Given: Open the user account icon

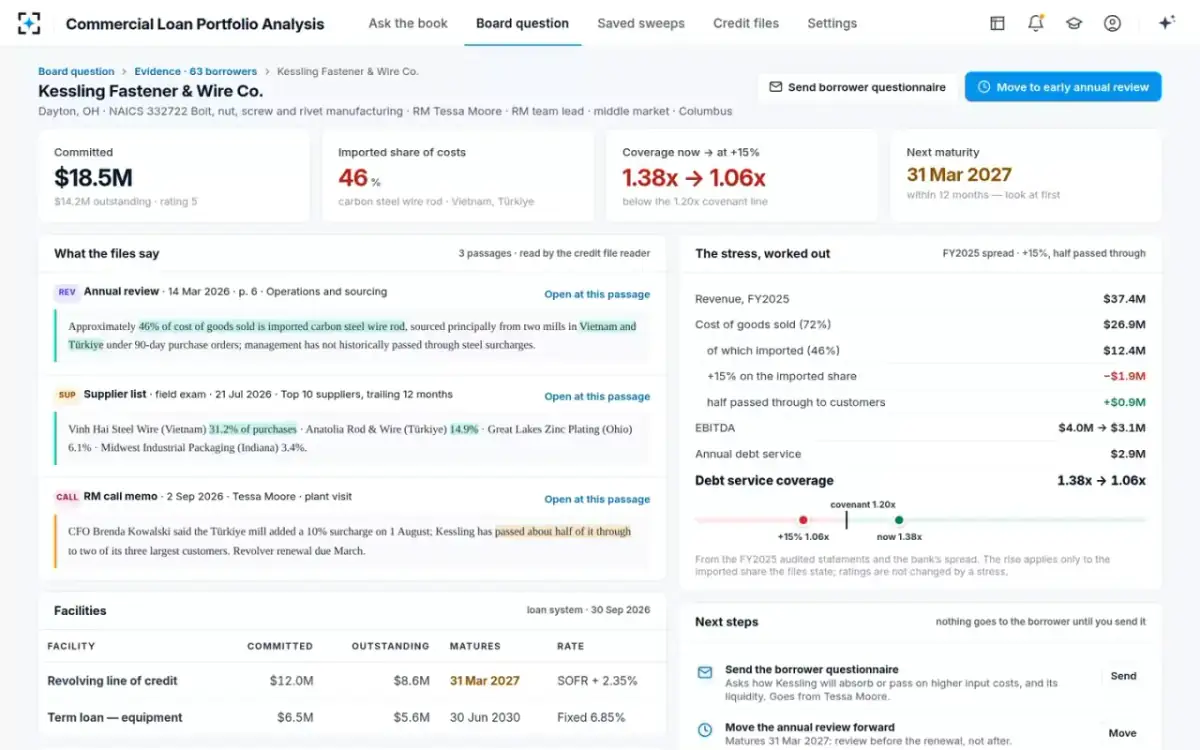Looking at the screenshot, I should (1112, 23).
